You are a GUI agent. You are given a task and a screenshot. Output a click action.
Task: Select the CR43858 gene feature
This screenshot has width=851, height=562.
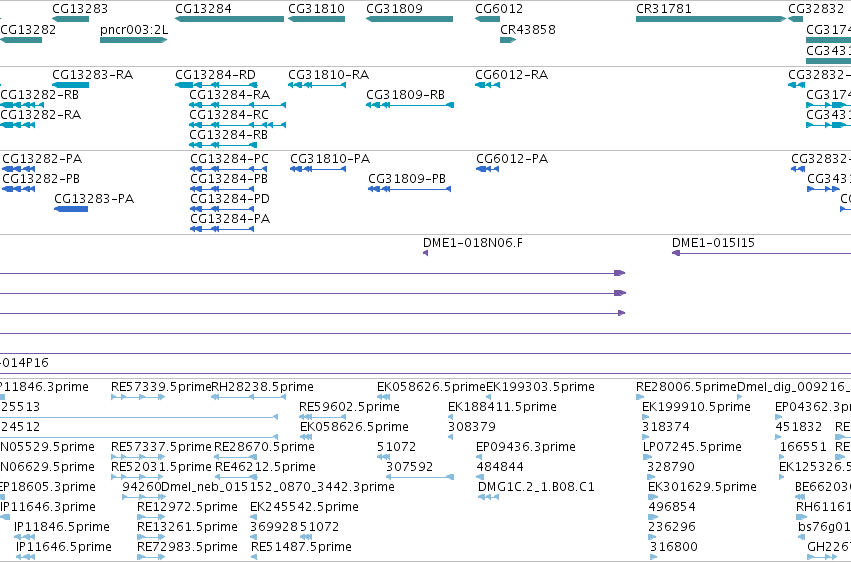pyautogui.click(x=508, y=40)
